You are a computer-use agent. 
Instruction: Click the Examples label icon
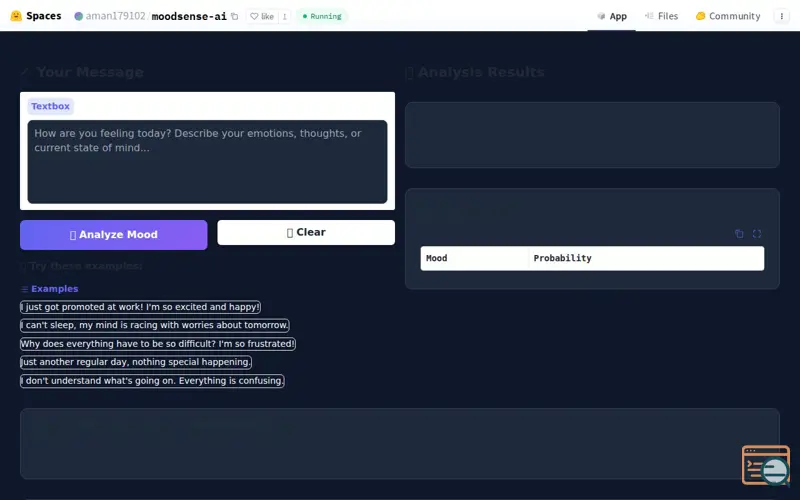point(24,289)
